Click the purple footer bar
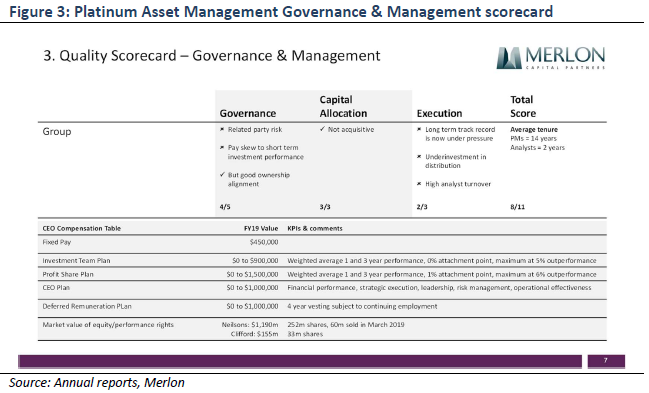The width and height of the screenshot is (649, 393). [x=300, y=361]
